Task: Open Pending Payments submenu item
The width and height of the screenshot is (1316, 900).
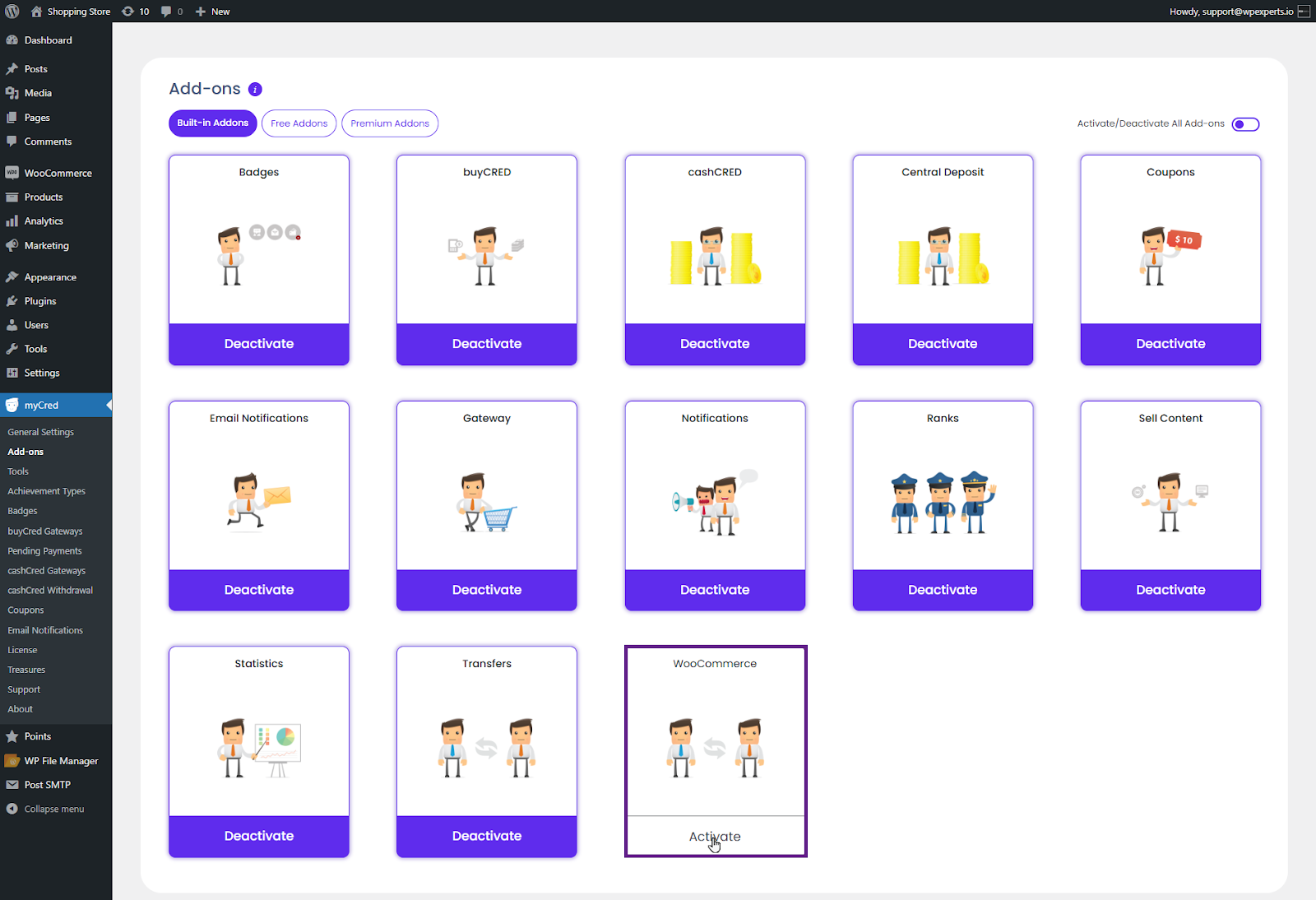Action: [x=45, y=551]
